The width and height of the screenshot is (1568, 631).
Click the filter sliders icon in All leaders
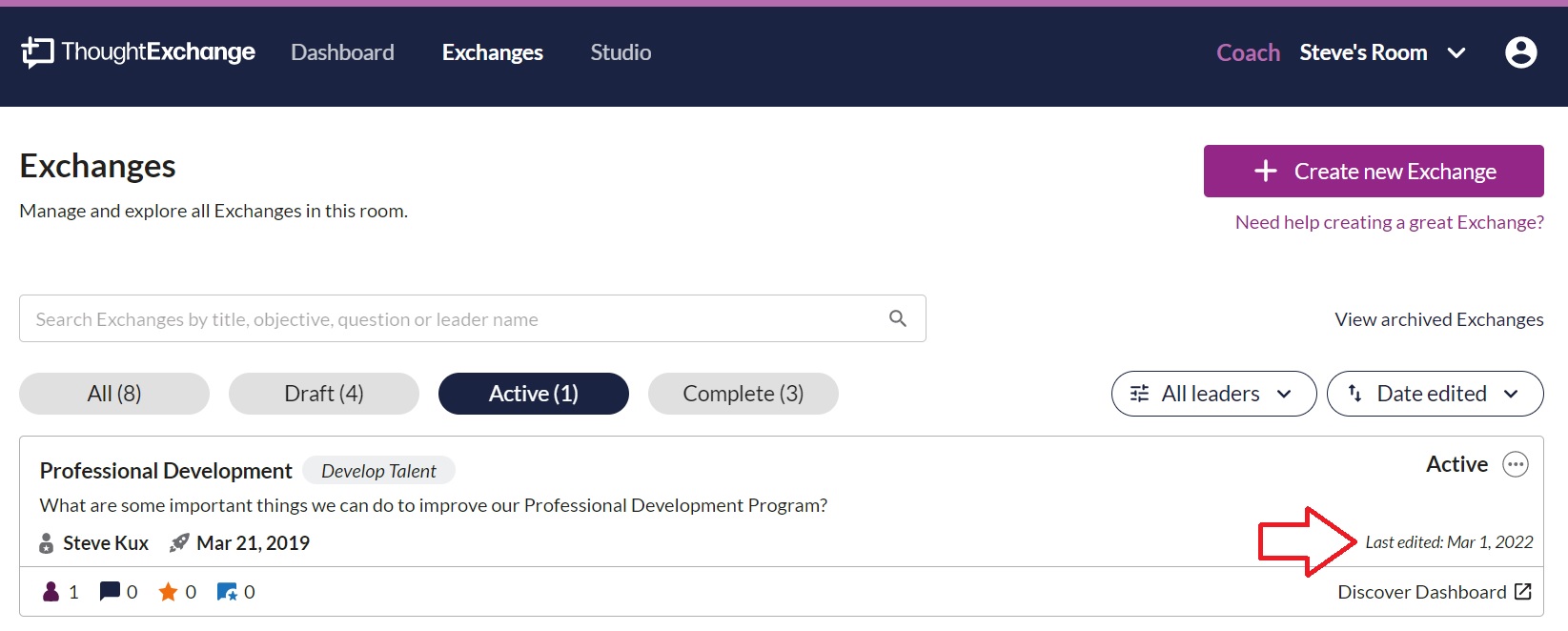coord(1139,394)
